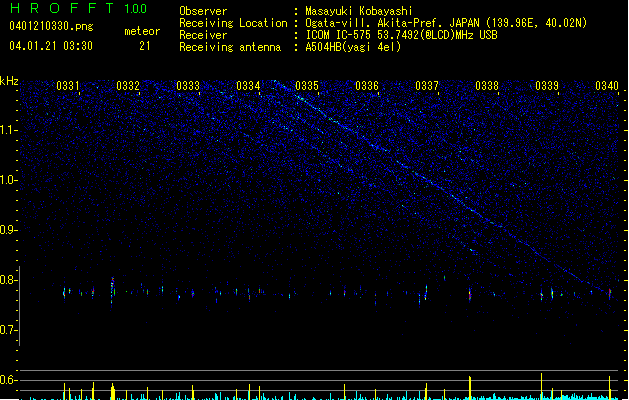Click the 1.1 kHz axis label
Viewport: 629px width, 400px height.
click(x=8, y=130)
